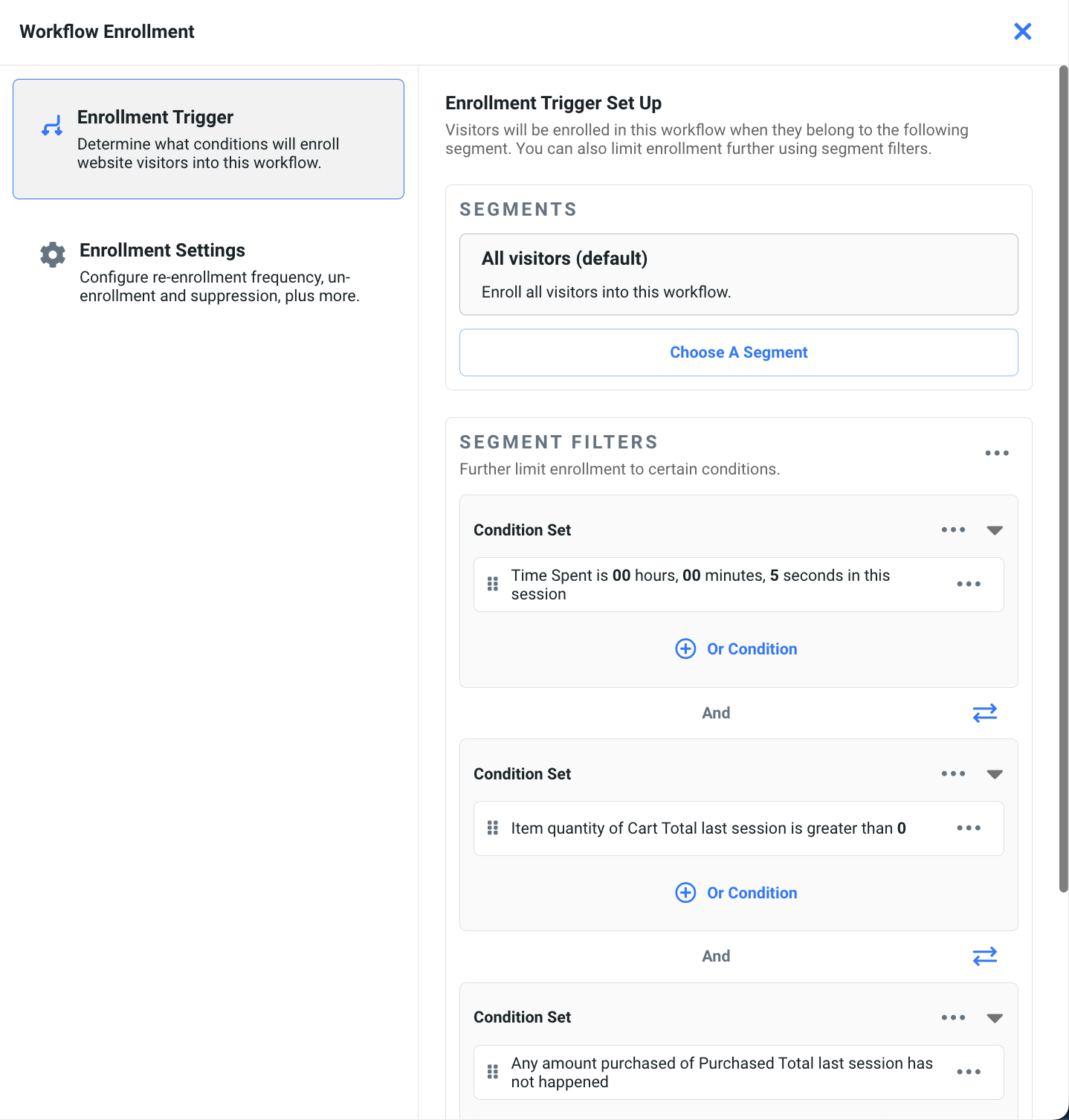Add Or Condition to Cart Total set

tap(737, 893)
